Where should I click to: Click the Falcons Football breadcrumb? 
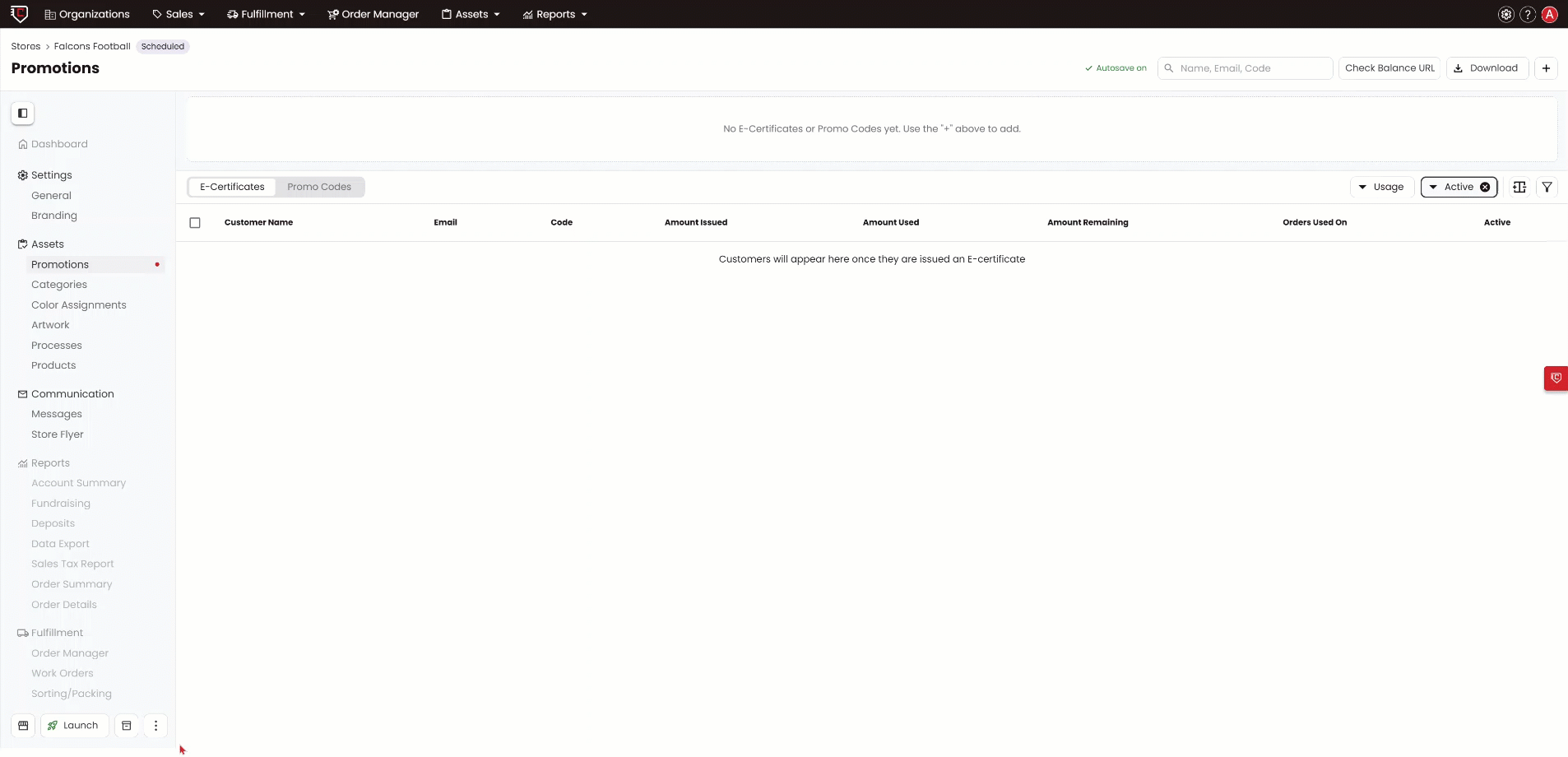pyautogui.click(x=92, y=46)
